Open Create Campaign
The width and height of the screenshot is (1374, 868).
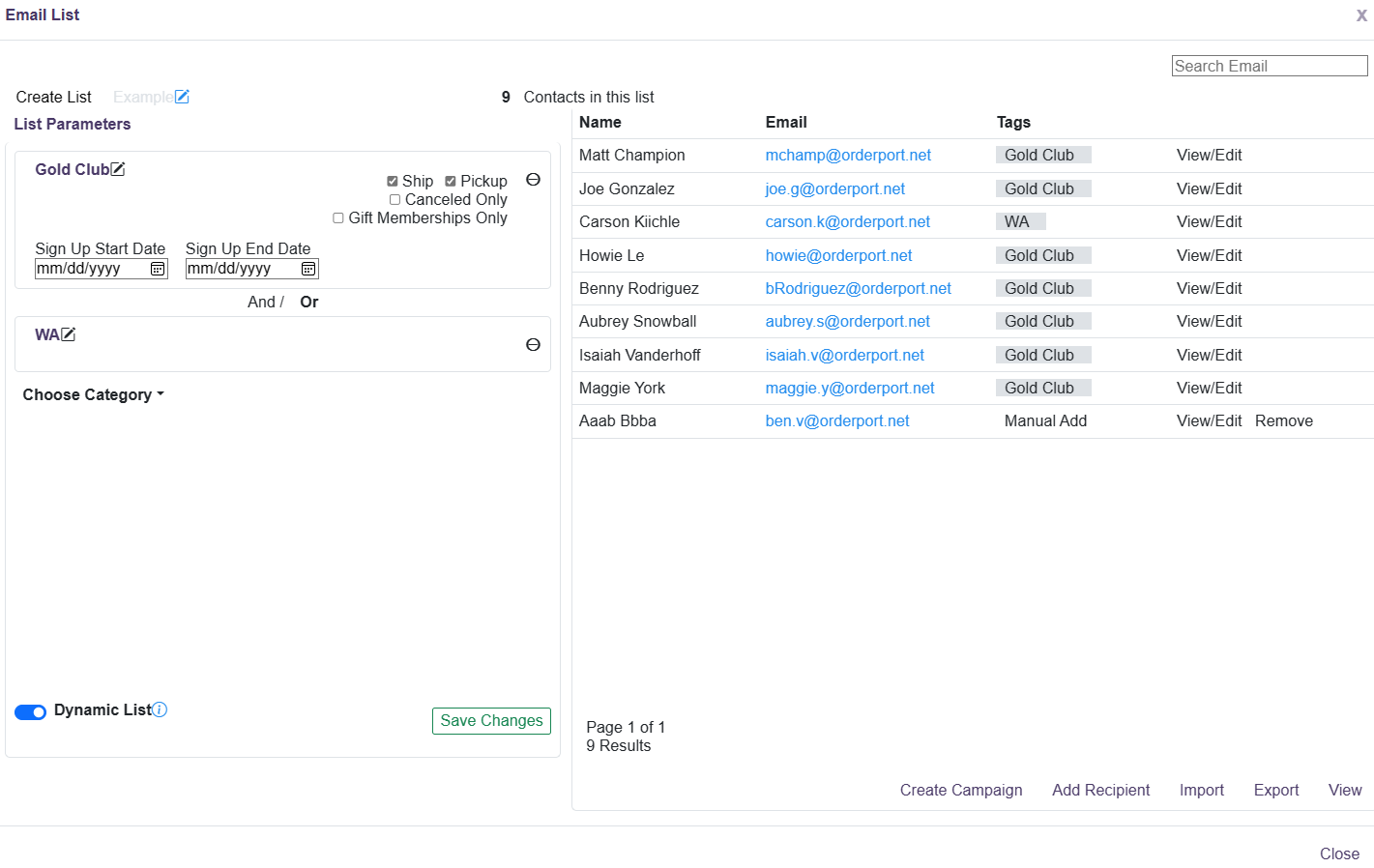point(960,790)
